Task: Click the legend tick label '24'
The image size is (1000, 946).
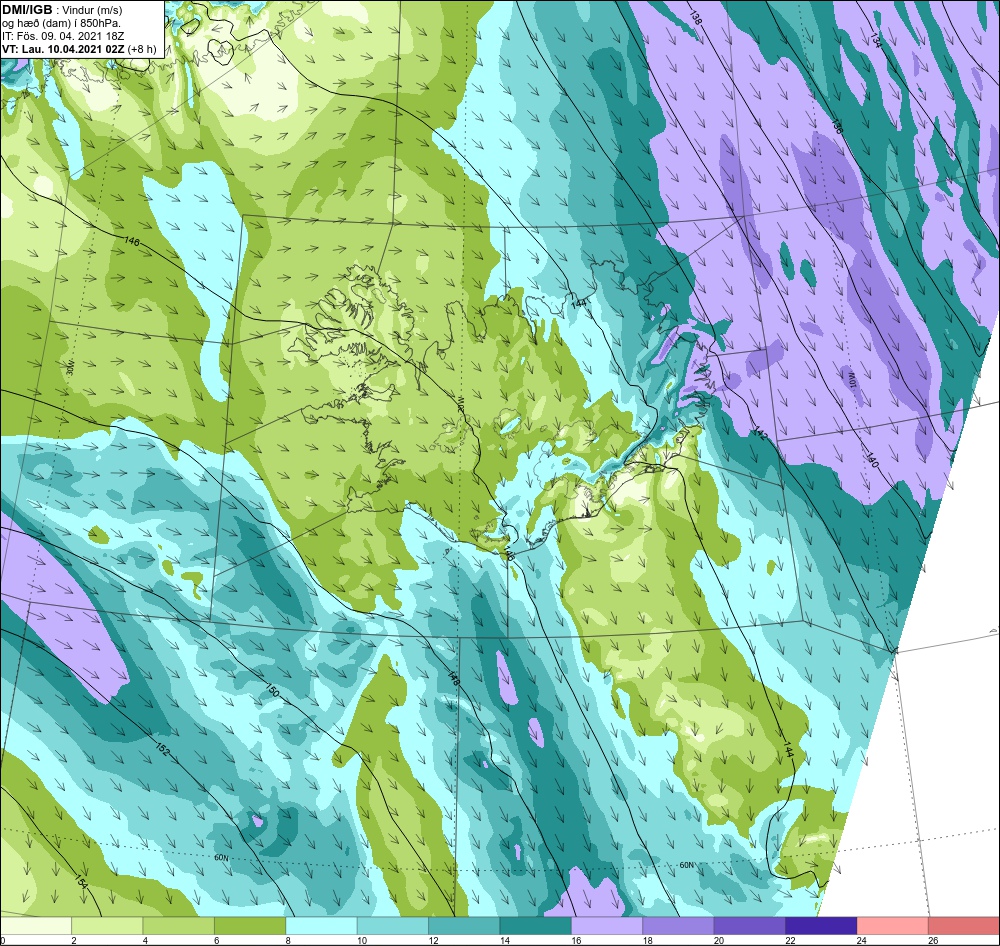Action: (862, 940)
